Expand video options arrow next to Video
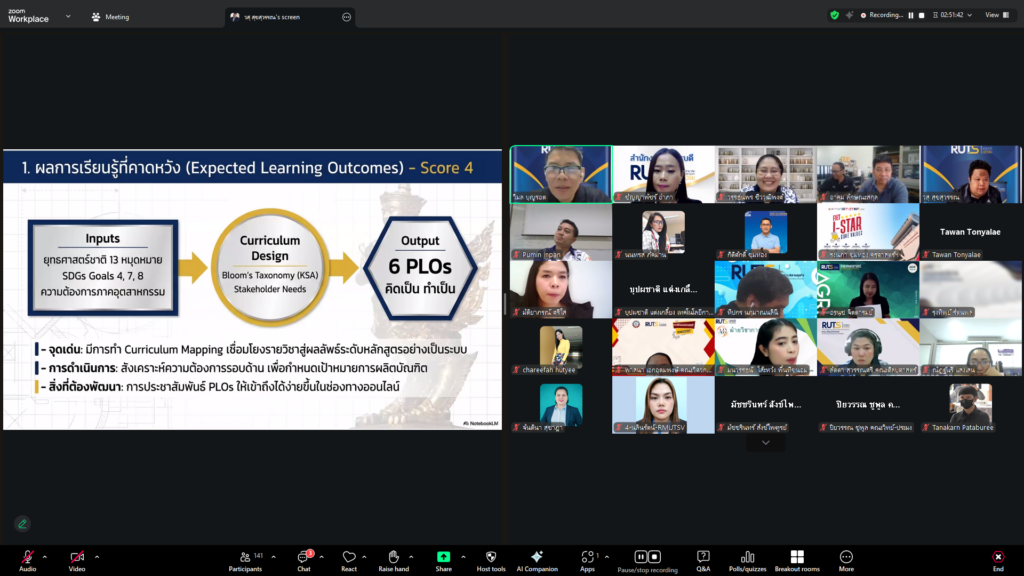This screenshot has width=1024, height=576. [x=96, y=557]
